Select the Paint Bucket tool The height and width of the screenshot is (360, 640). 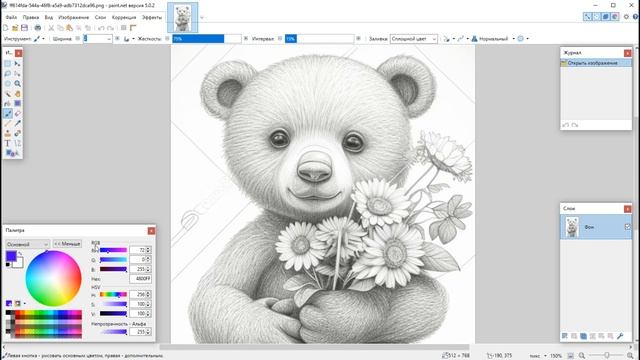[8, 104]
